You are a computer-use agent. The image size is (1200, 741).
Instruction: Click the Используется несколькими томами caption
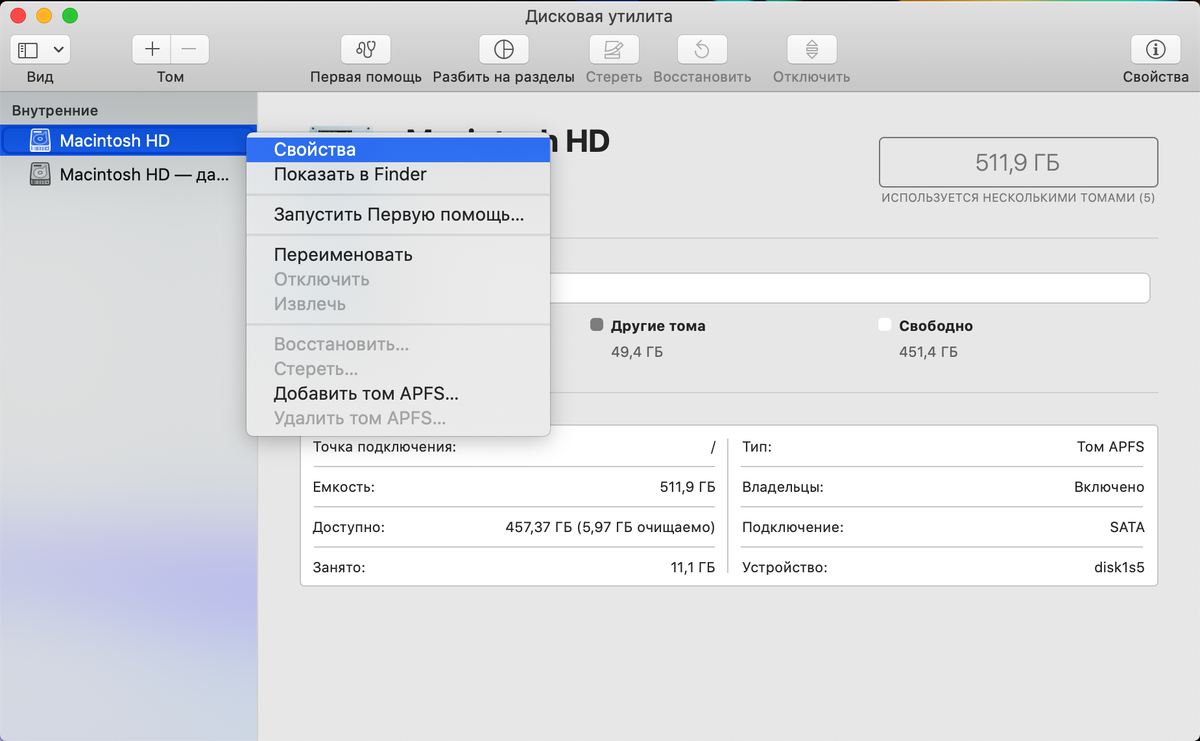1018,198
